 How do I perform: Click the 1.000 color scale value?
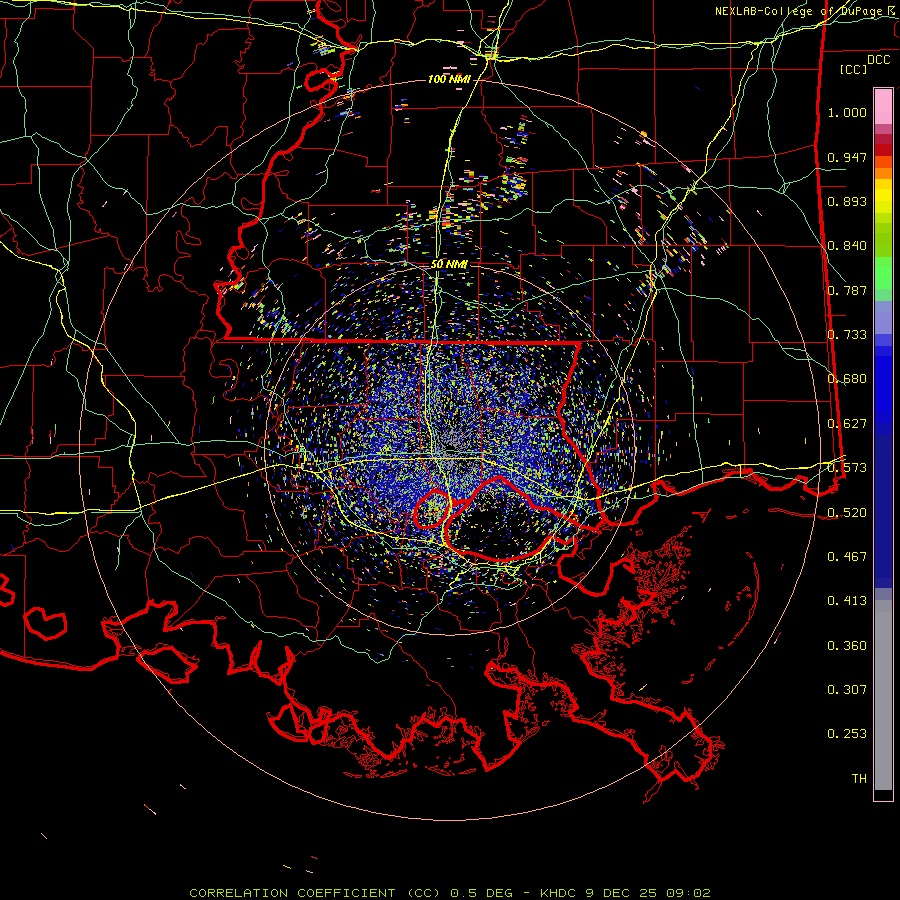pyautogui.click(x=847, y=112)
